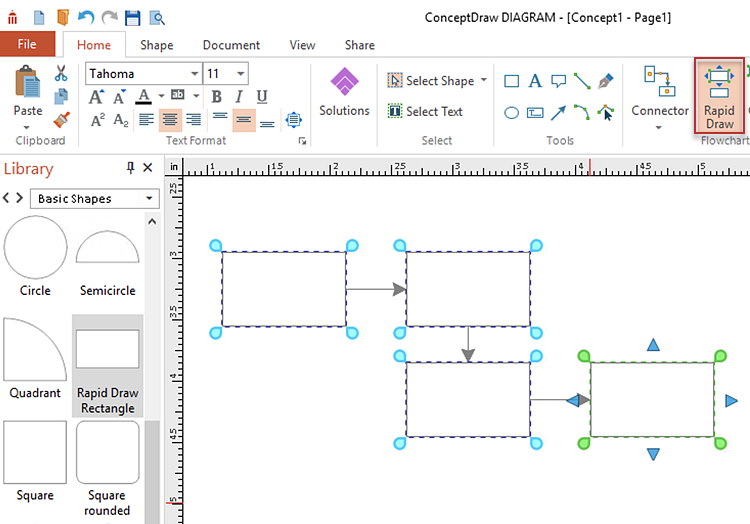Center text horizontally
Image resolution: width=750 pixels, height=524 pixels.
click(x=170, y=120)
